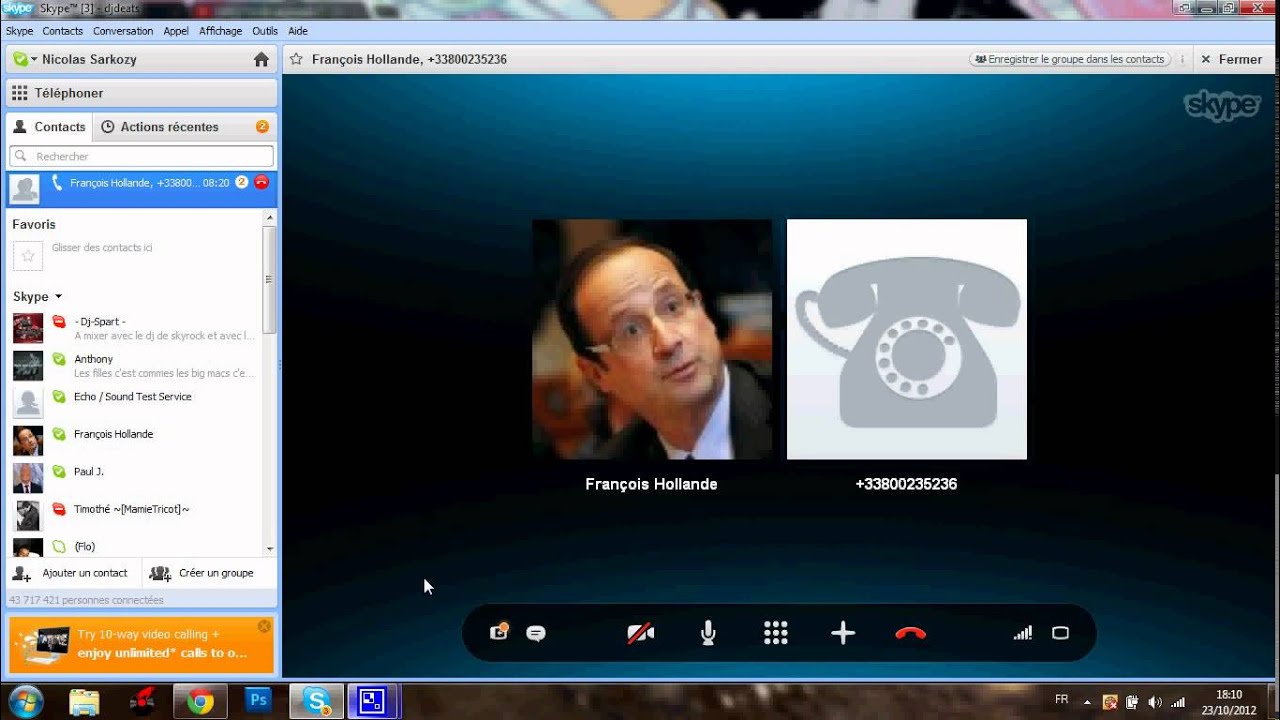The width and height of the screenshot is (1280, 720).
Task: Open the Téléphoner dial panel
Action: (141, 93)
